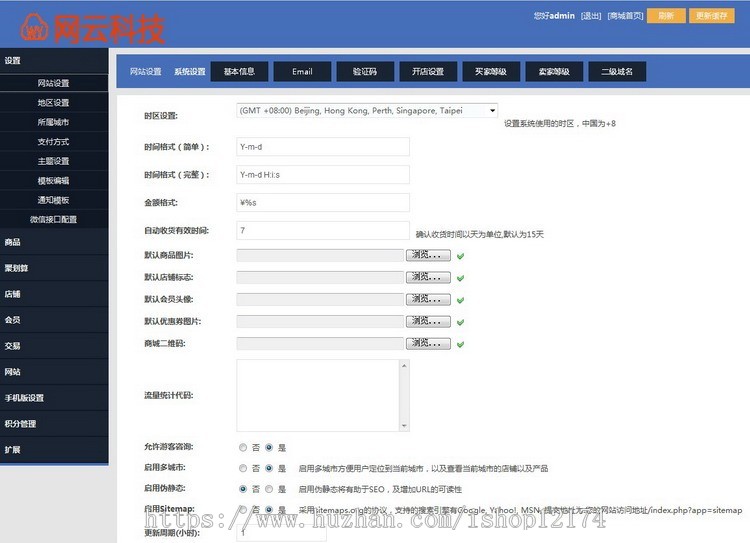This screenshot has height=543, width=750.
Task: Expand the 聚划算 sidebar section
Action: (x=54, y=268)
